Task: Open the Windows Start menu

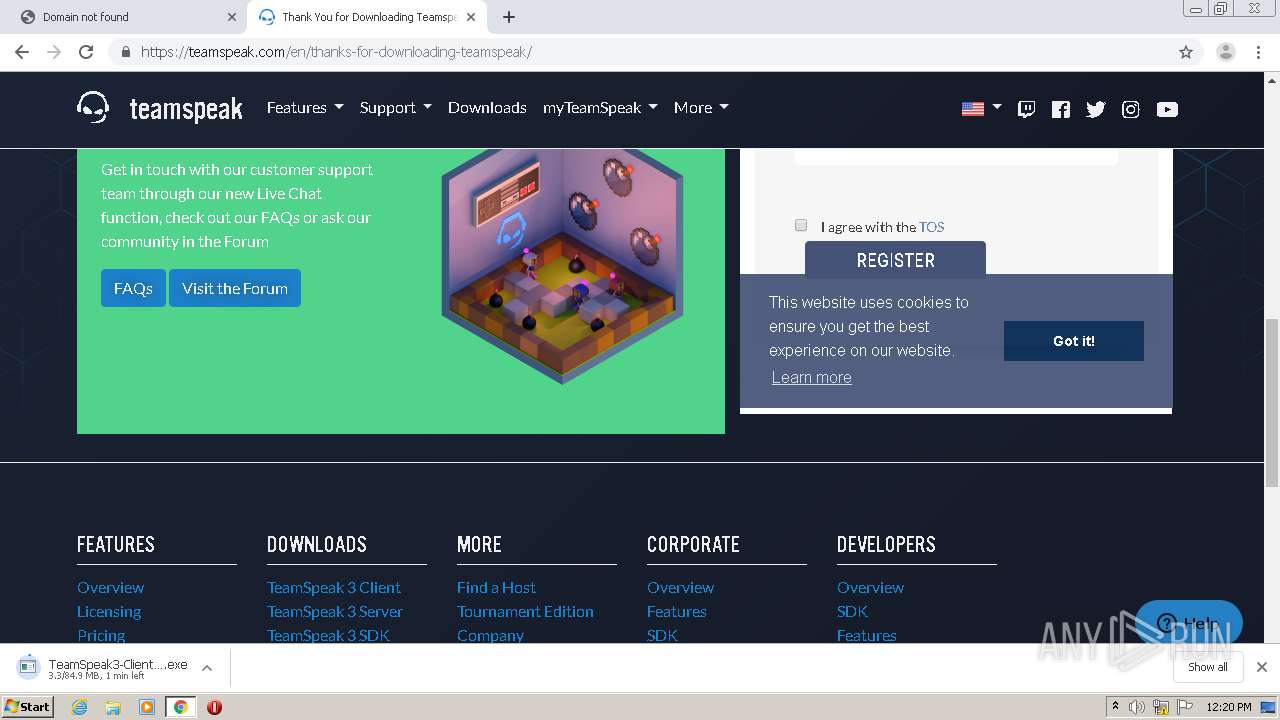Action: tap(27, 707)
